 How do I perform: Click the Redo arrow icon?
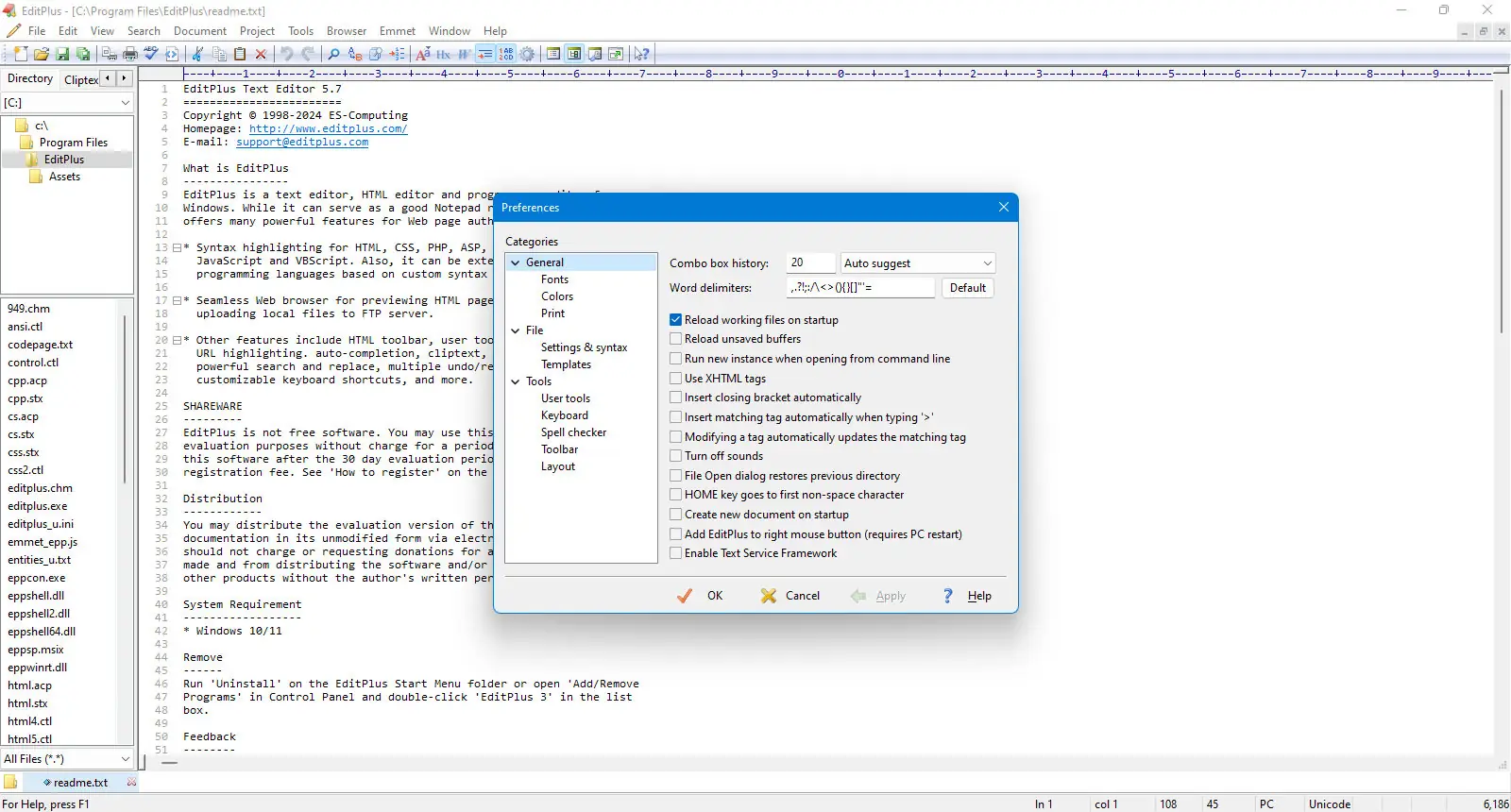(x=308, y=54)
